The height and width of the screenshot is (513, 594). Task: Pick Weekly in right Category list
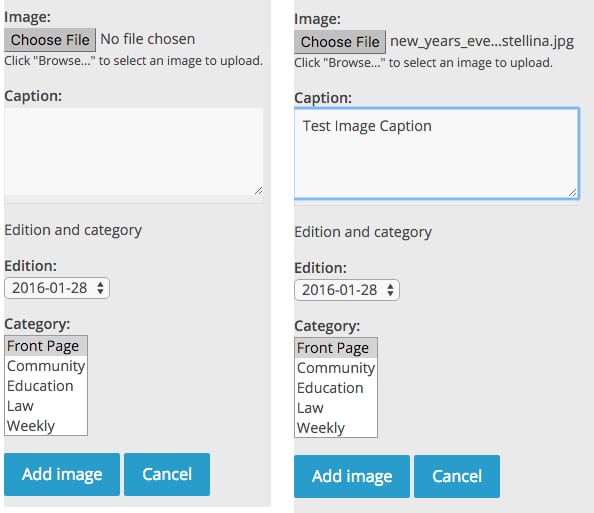click(336, 428)
